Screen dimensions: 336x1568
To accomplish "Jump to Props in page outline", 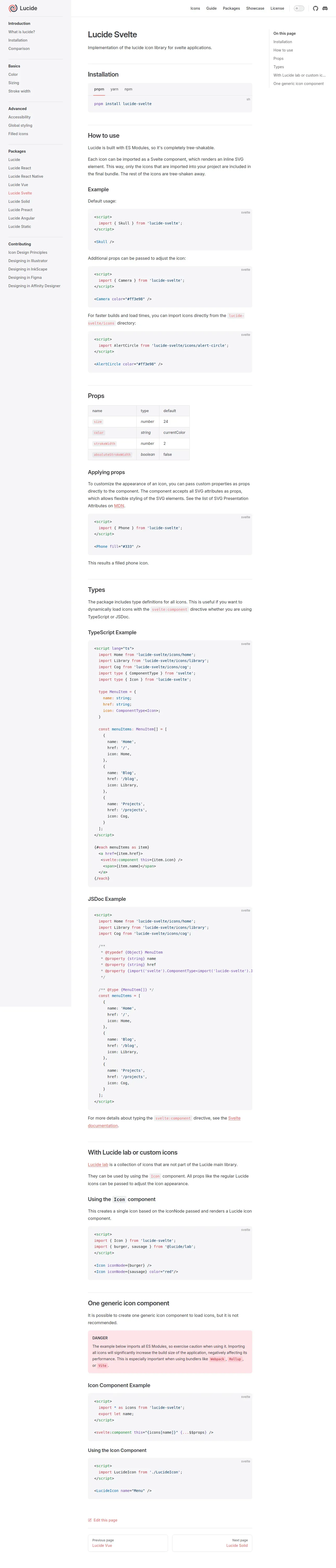I will (x=278, y=59).
